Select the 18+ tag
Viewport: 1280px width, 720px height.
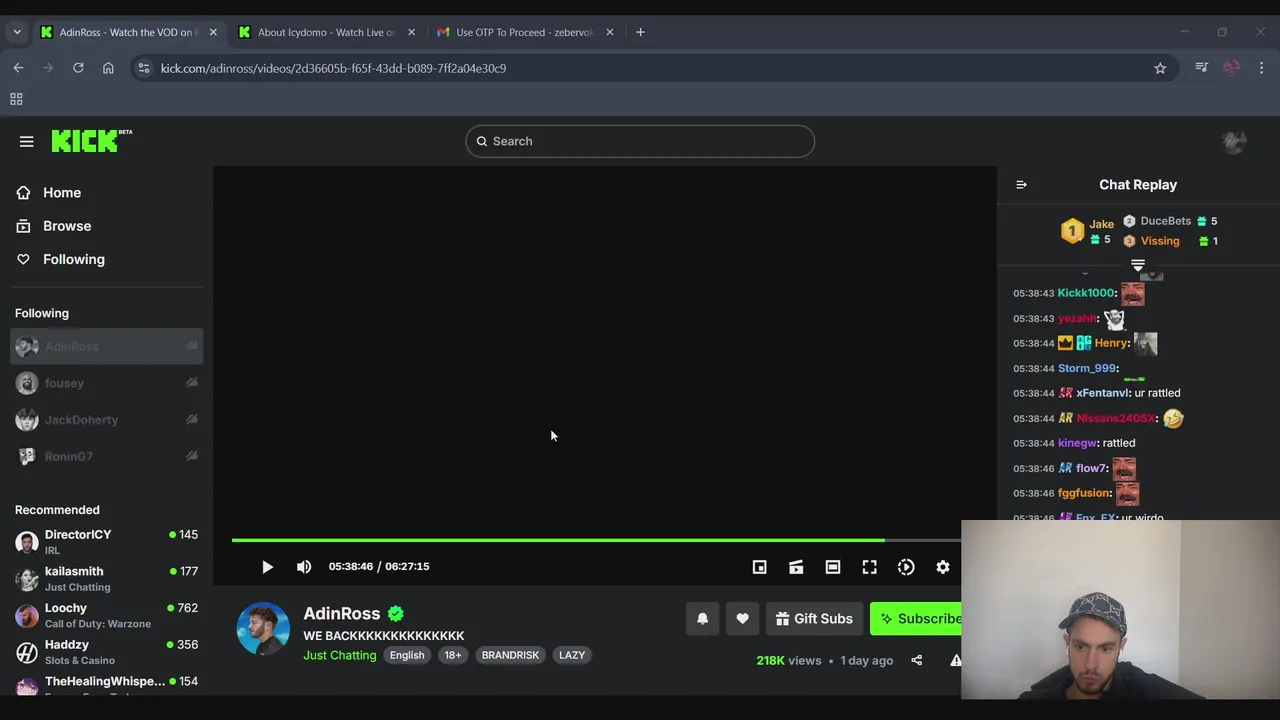pyautogui.click(x=453, y=655)
